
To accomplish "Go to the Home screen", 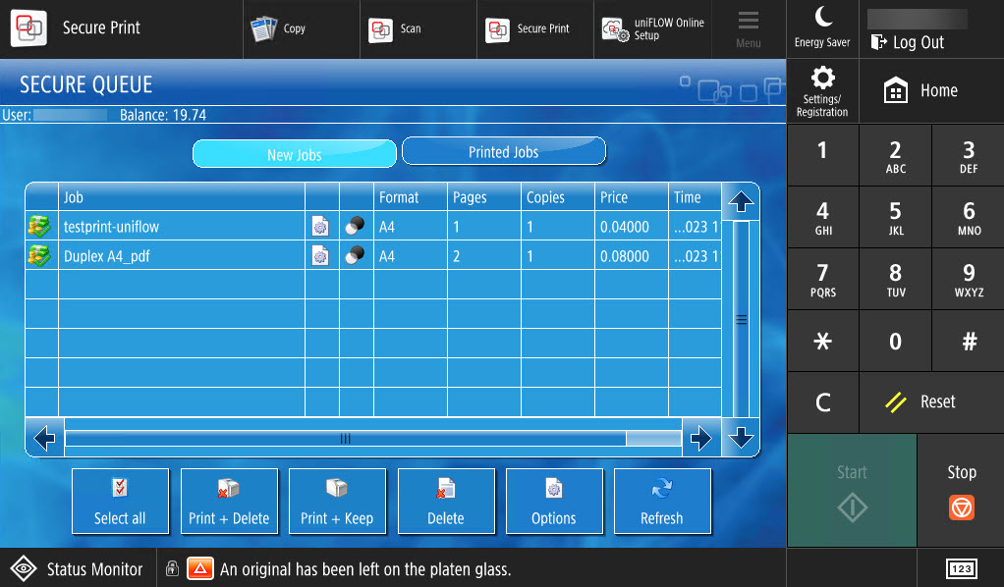I will click(x=922, y=90).
